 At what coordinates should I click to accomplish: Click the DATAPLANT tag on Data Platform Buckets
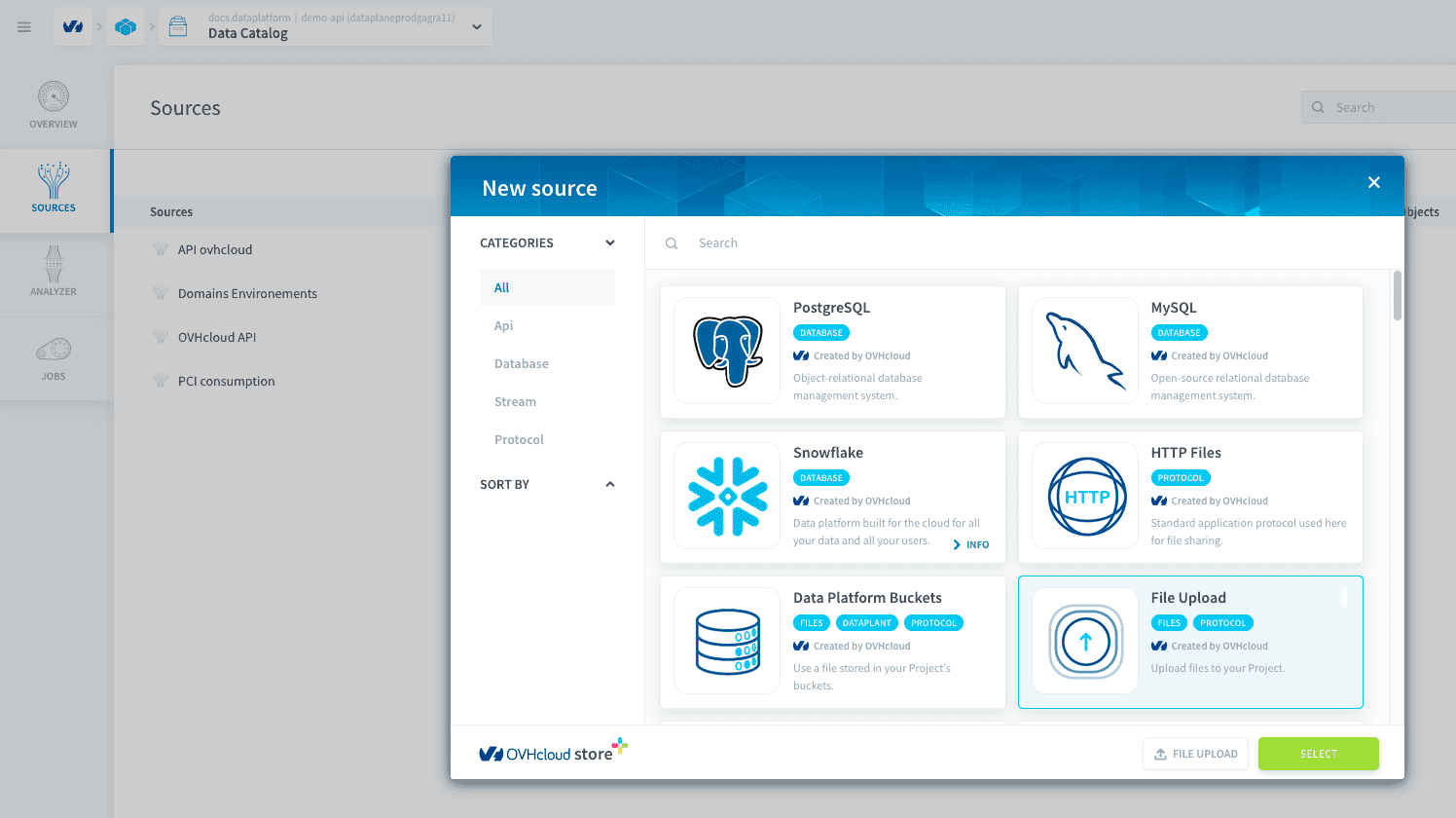point(867,623)
